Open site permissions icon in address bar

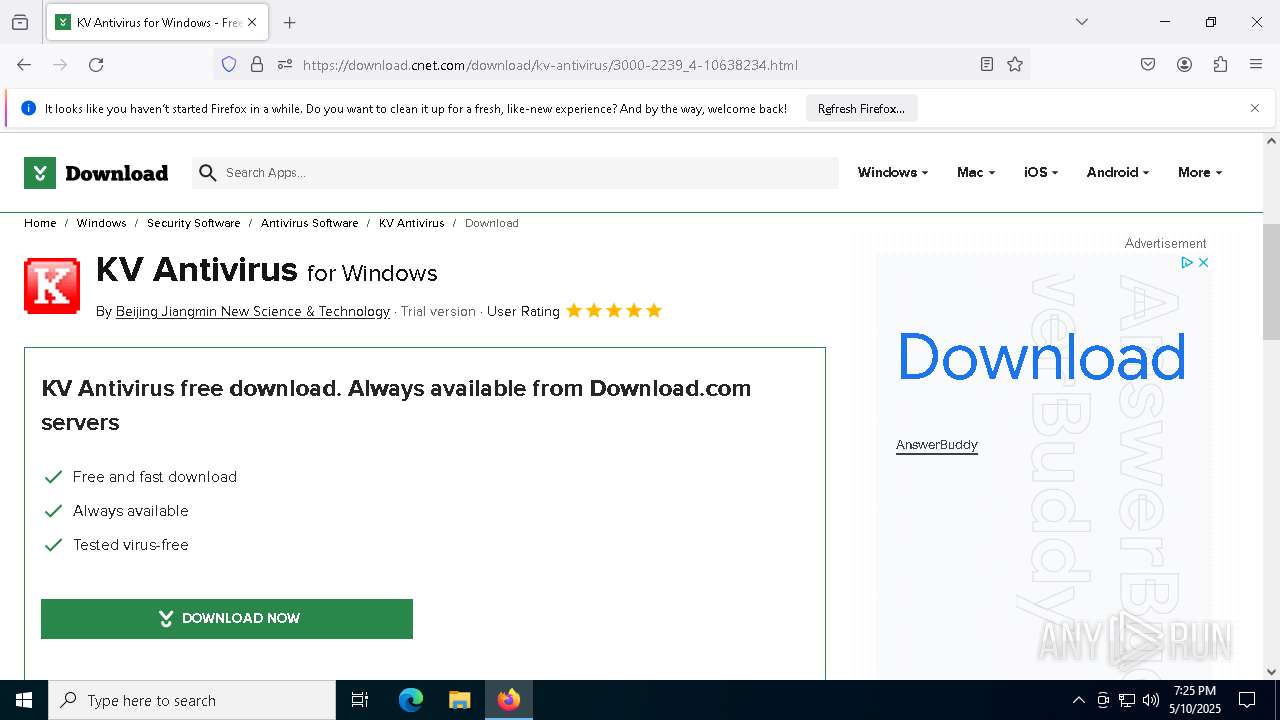[x=285, y=64]
